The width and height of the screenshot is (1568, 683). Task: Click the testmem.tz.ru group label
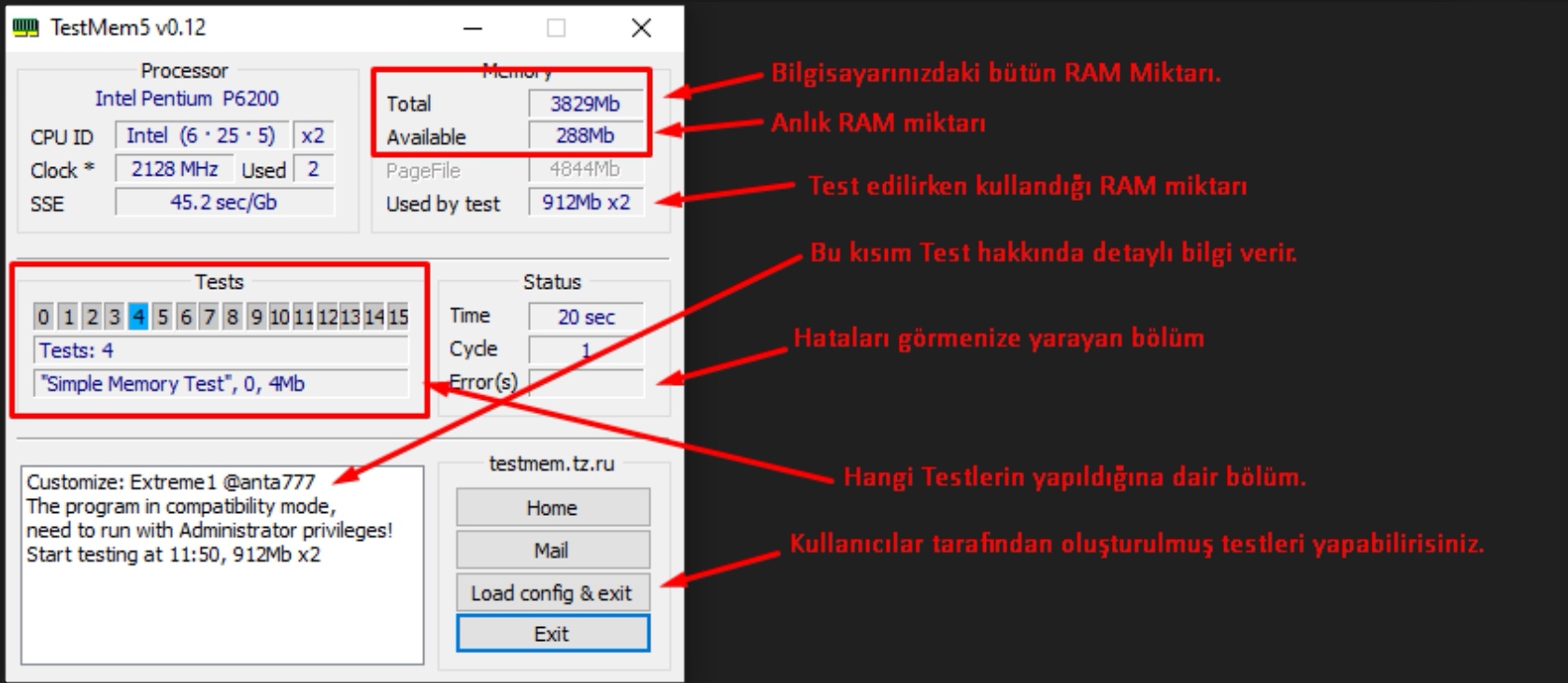point(552,463)
